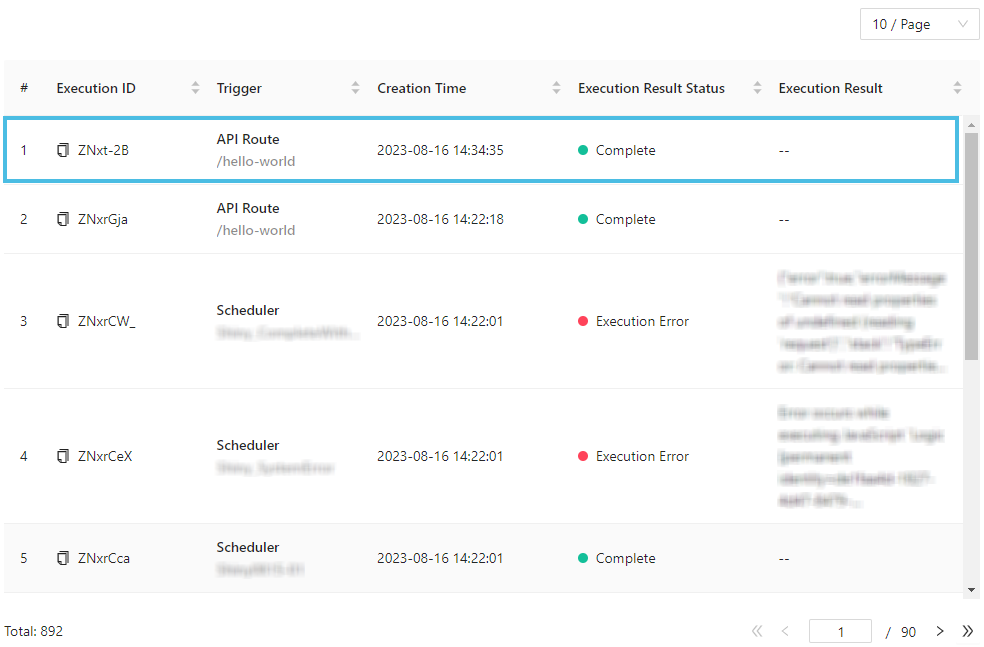Go to previous page arrow
984x647 pixels.
(x=785, y=631)
